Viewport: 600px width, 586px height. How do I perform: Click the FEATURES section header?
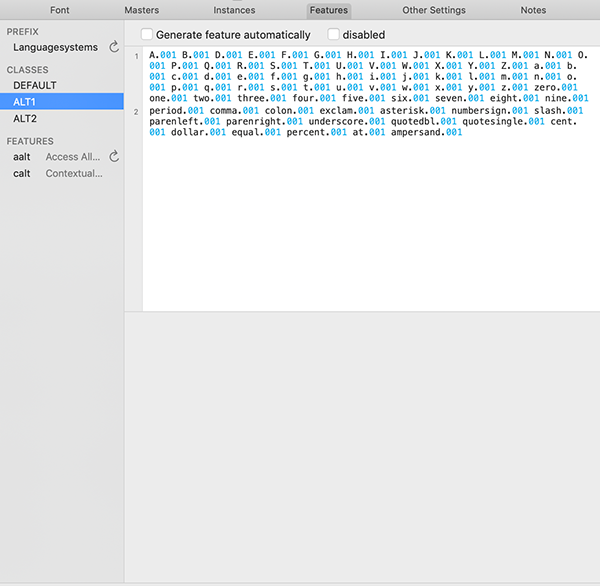pos(30,141)
